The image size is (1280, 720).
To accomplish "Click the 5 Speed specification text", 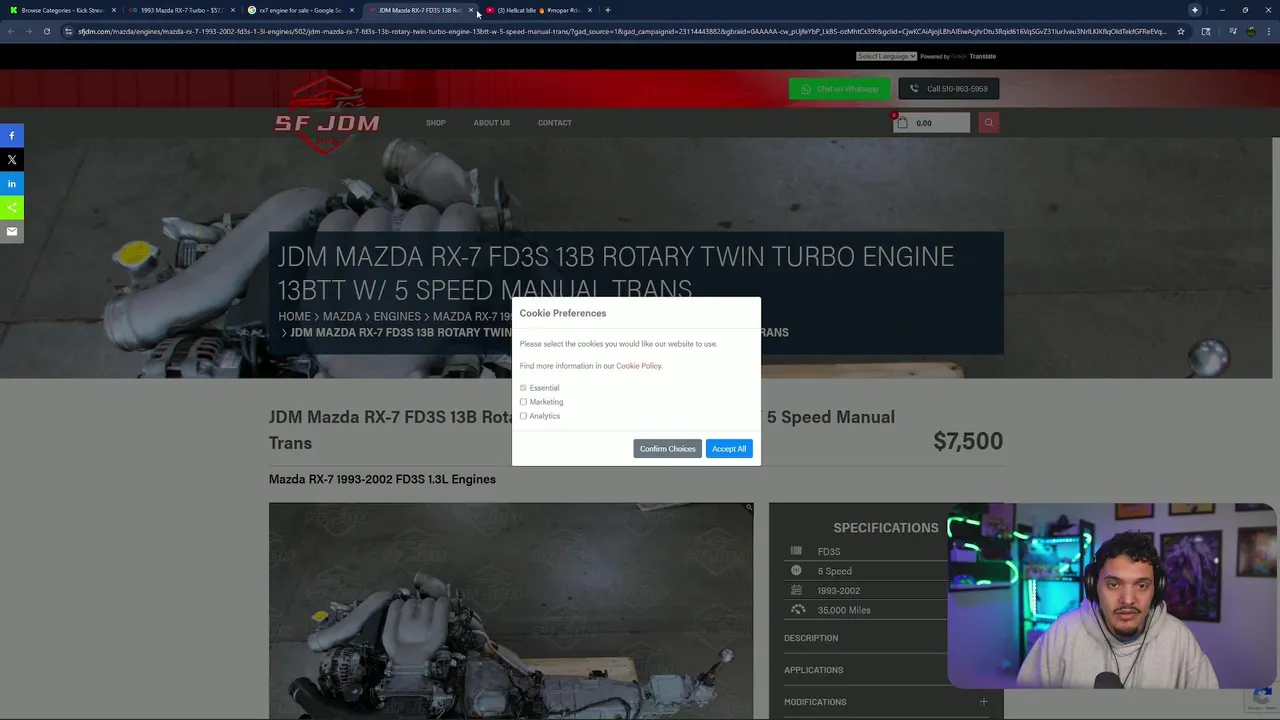I will [x=834, y=571].
